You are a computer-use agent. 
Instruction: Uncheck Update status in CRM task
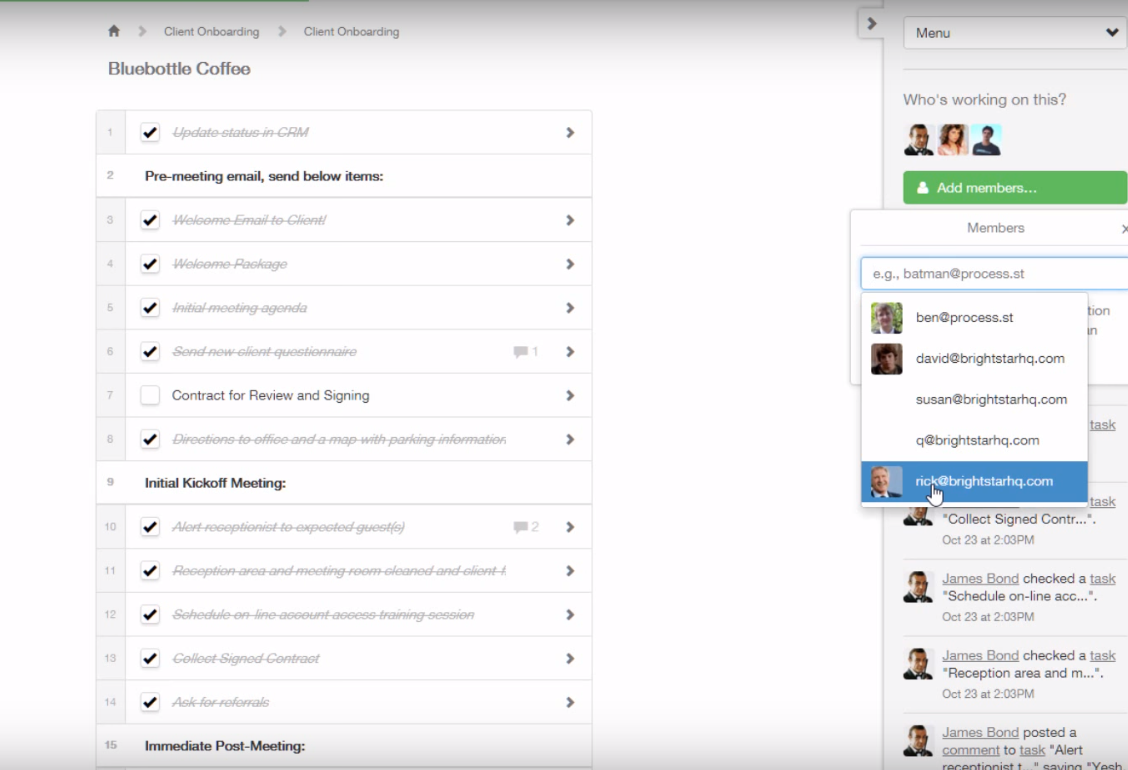pos(150,132)
